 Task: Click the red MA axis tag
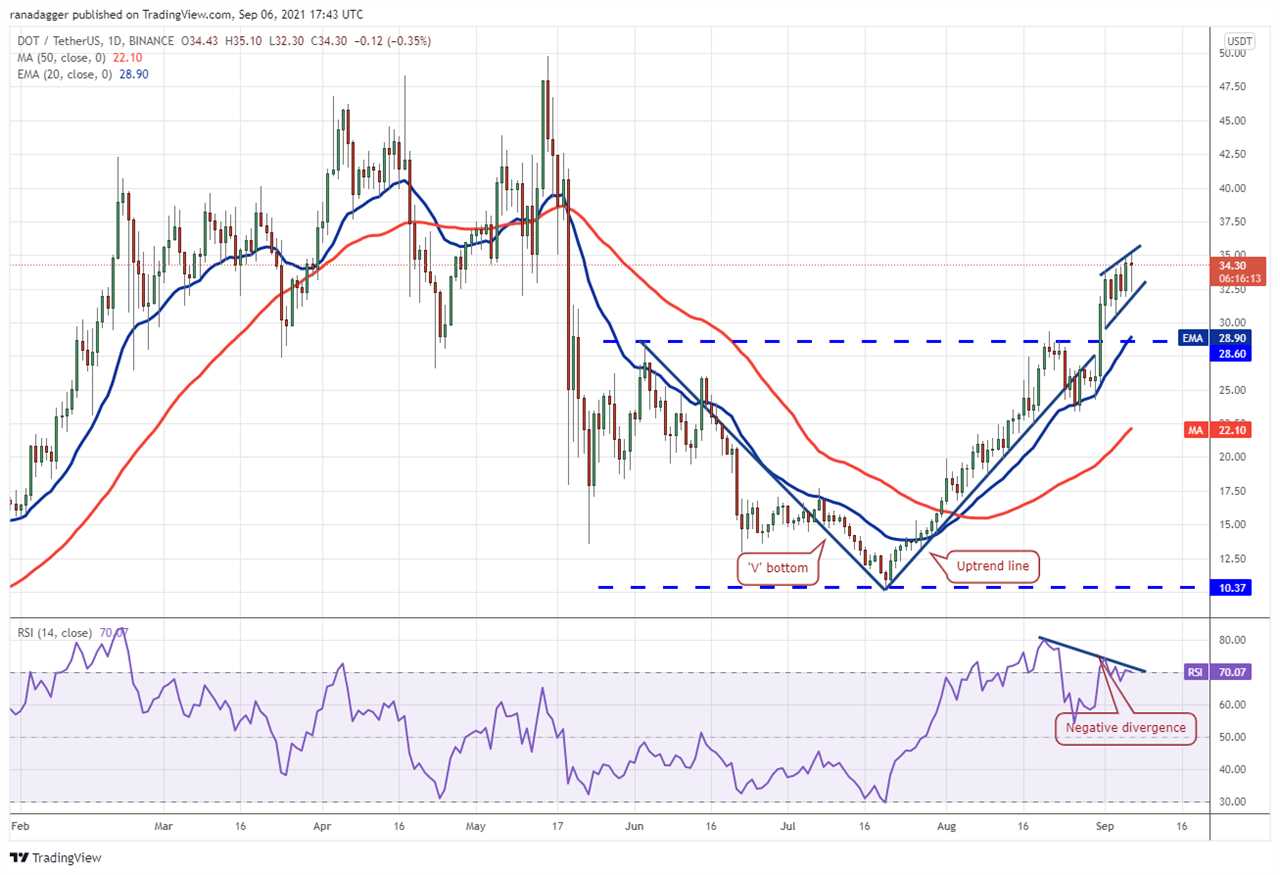coord(1196,430)
